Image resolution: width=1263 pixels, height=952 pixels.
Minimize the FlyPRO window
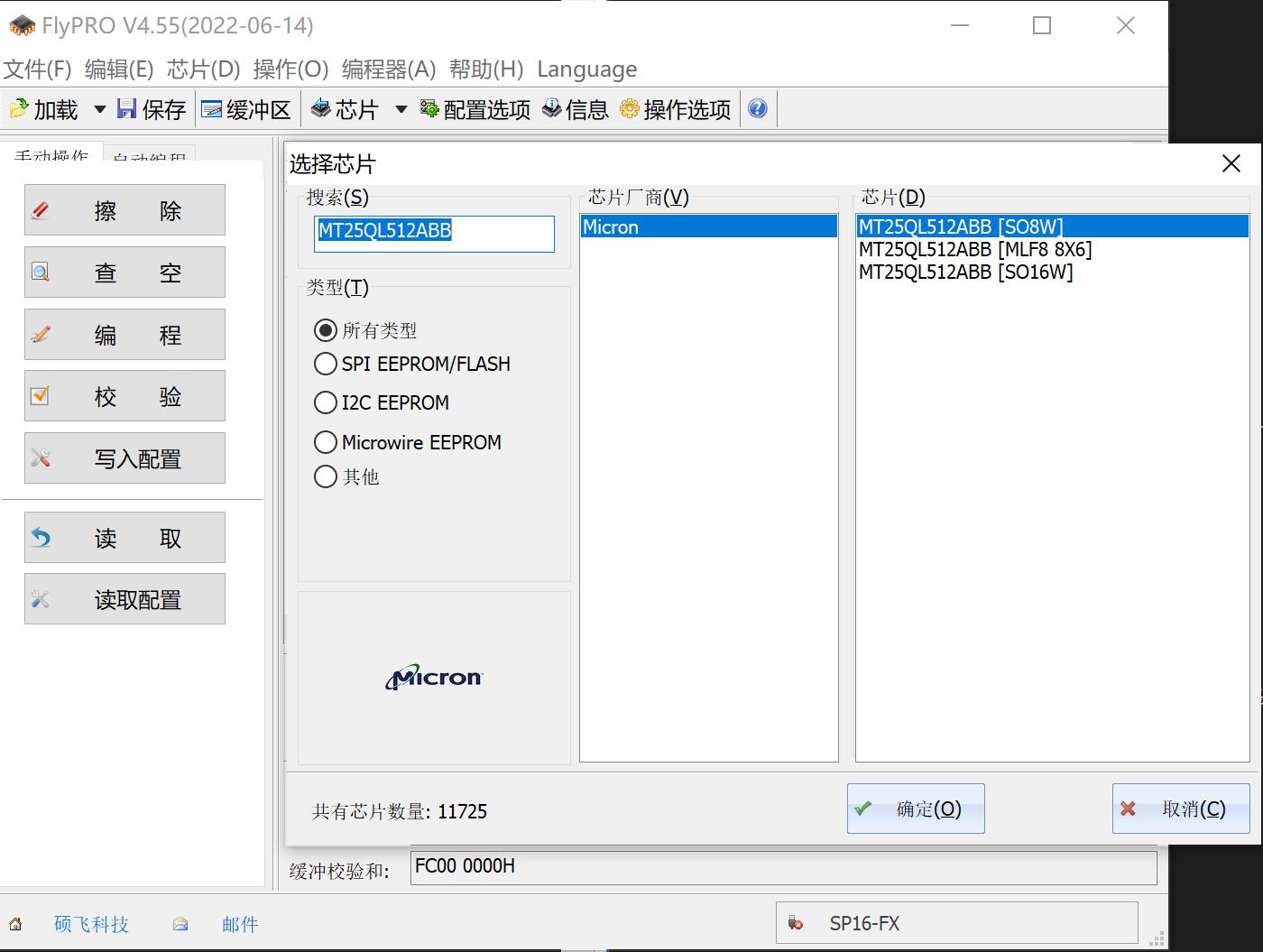pyautogui.click(x=960, y=25)
